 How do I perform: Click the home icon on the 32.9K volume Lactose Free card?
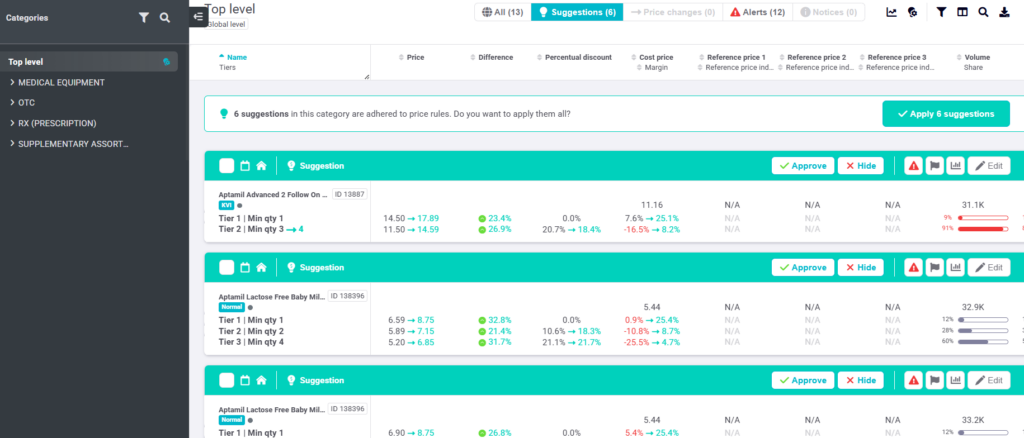click(261, 268)
